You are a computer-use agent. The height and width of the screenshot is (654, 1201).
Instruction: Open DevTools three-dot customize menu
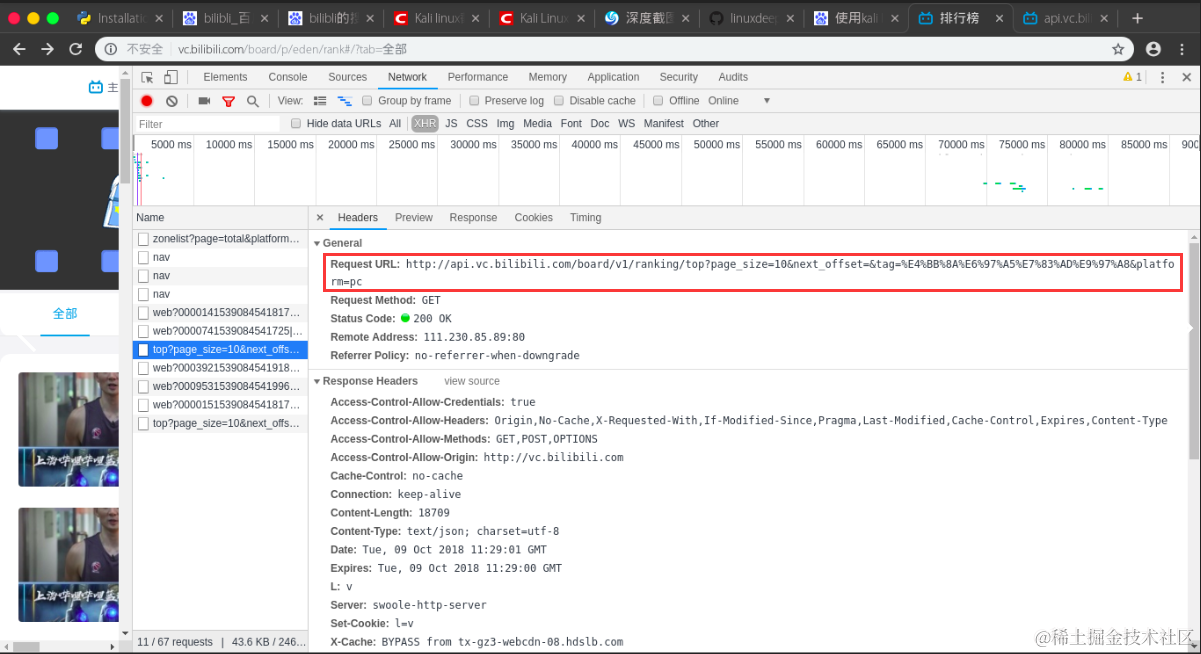point(1162,77)
